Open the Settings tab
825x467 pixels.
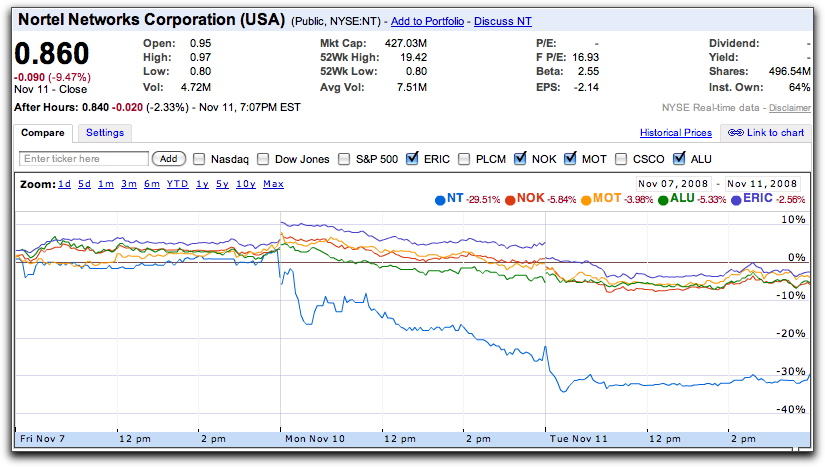[x=105, y=133]
